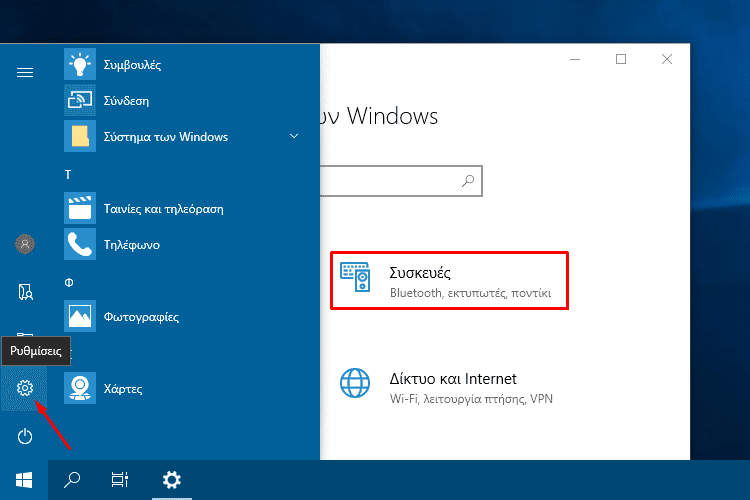Open the Documents shortcut icon in Start sidebar
750x500 pixels.
pos(25,292)
